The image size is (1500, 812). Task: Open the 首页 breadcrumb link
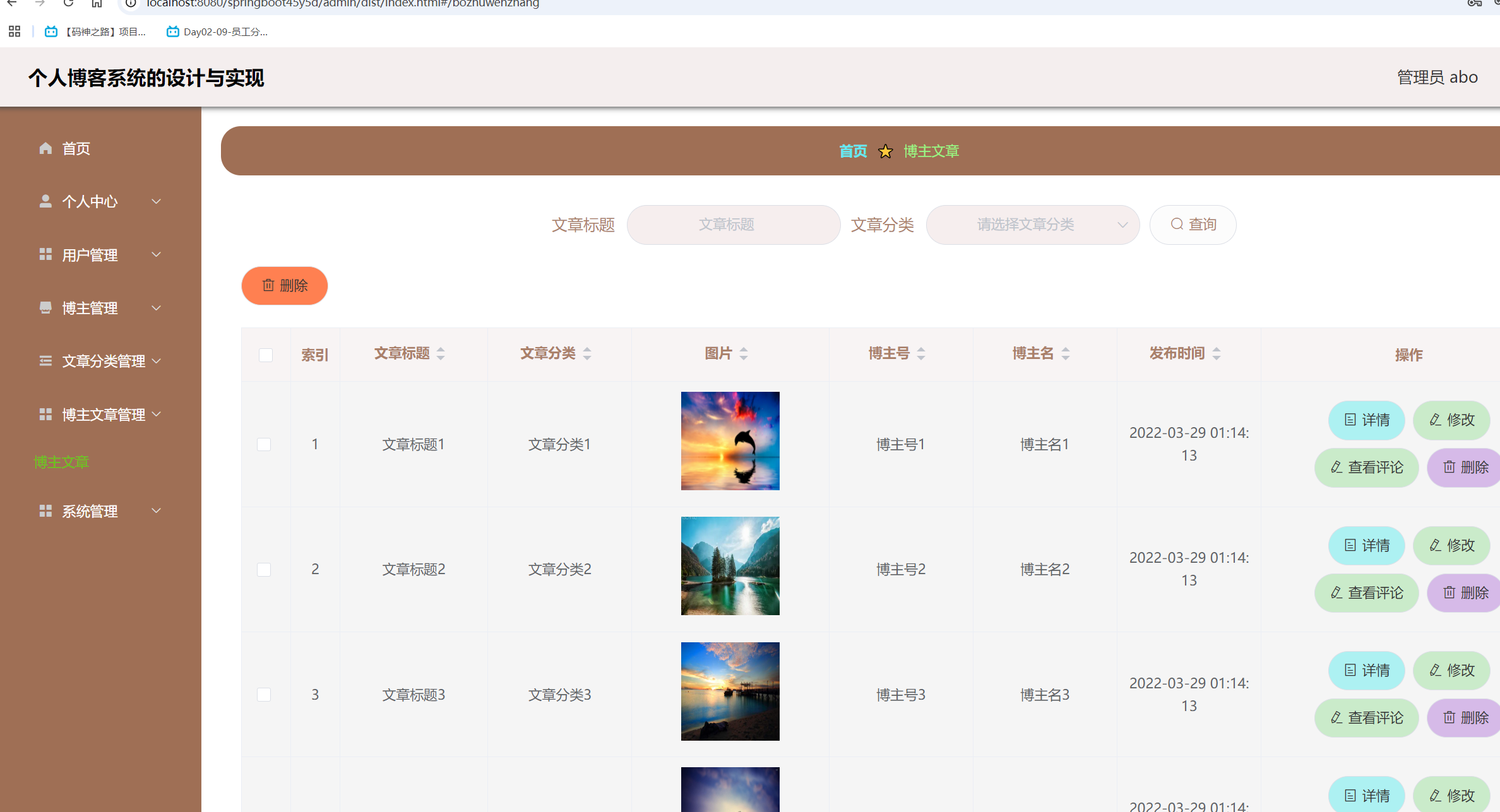click(x=852, y=151)
